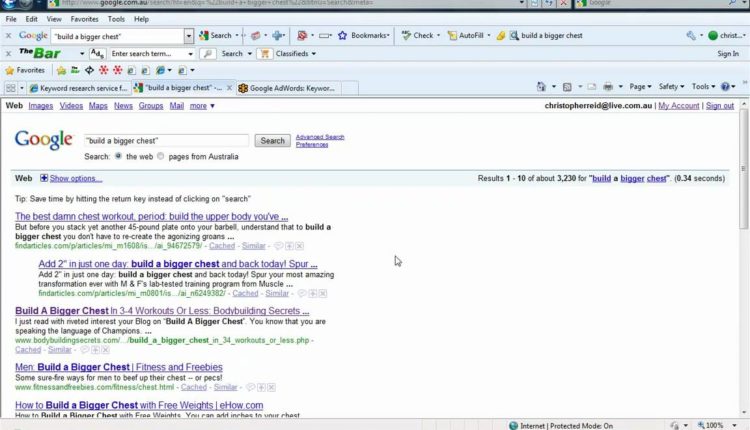
Task: Click the green account status circle icon
Action: click(713, 35)
